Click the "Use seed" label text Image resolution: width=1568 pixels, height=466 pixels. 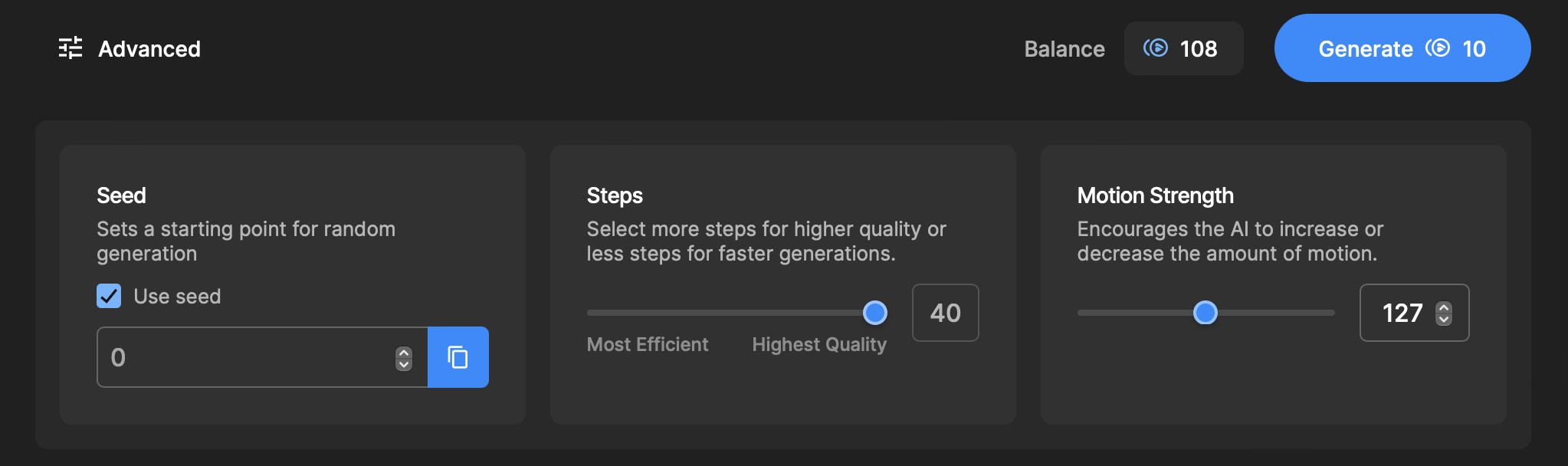[177, 297]
